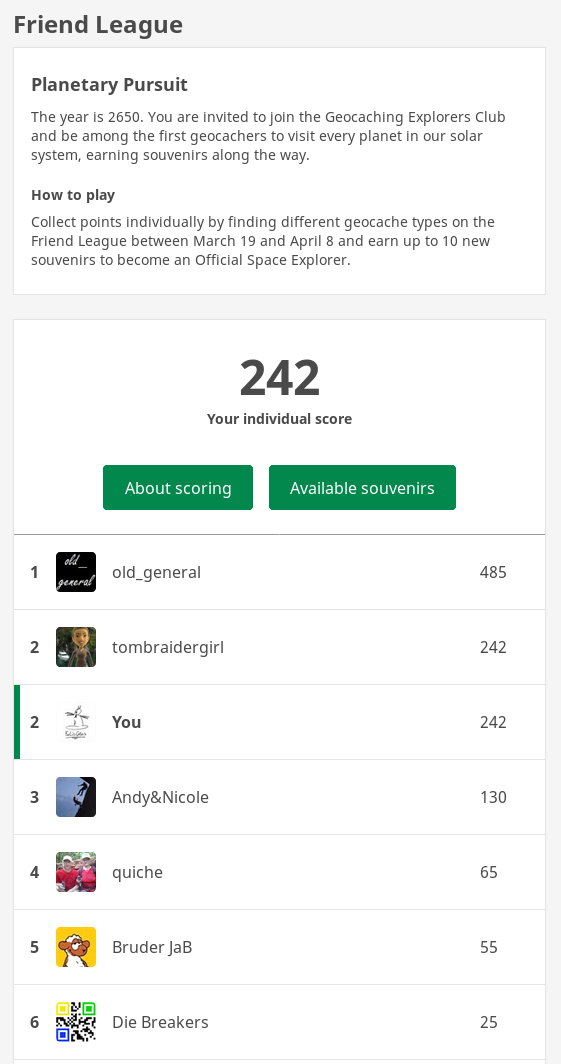Open the About scoring info
This screenshot has width=561, height=1064.
coord(178,487)
